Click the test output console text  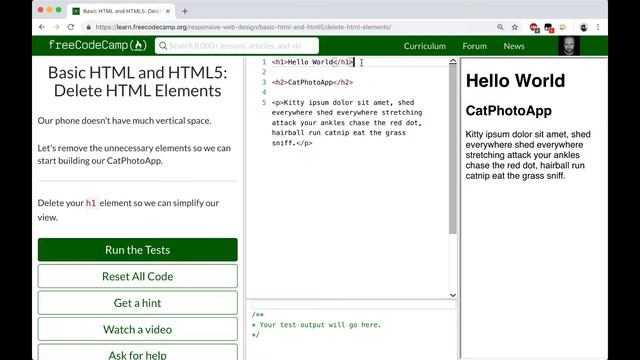[316, 325]
